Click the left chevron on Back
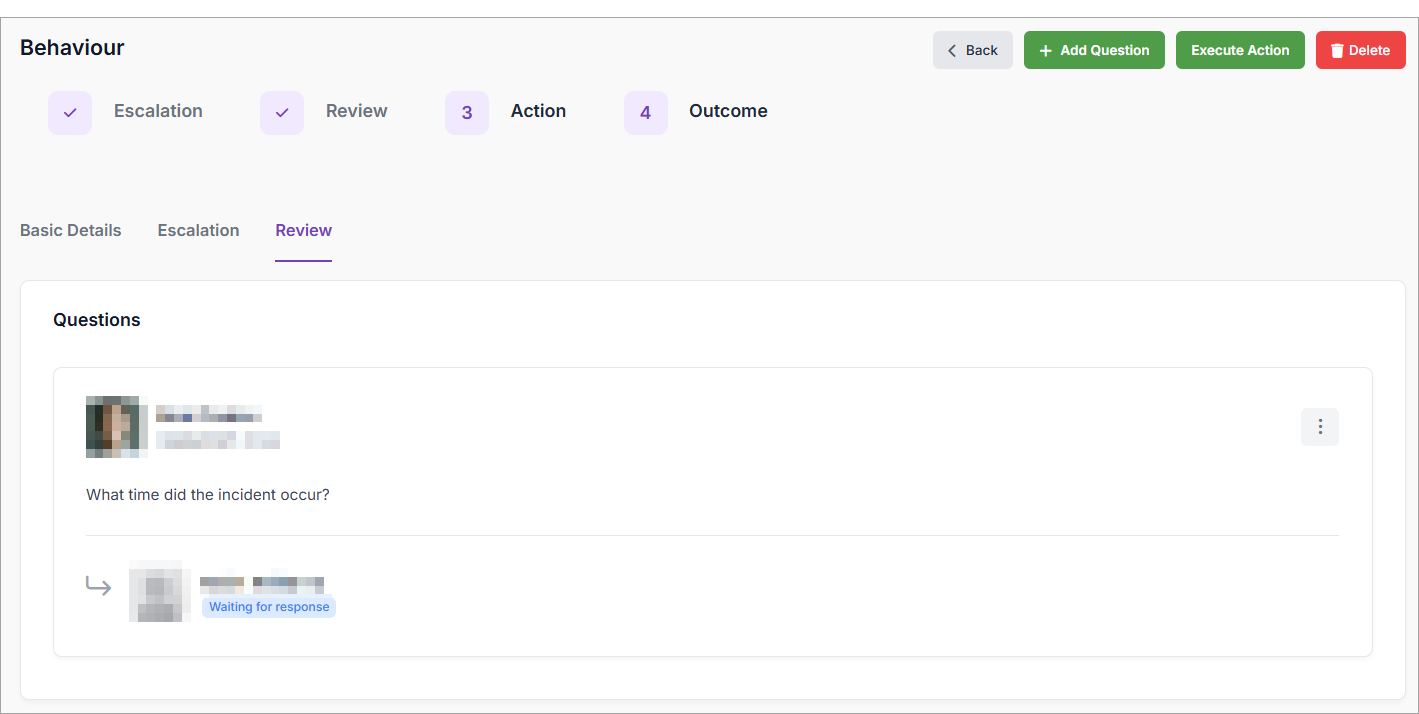 click(x=952, y=51)
